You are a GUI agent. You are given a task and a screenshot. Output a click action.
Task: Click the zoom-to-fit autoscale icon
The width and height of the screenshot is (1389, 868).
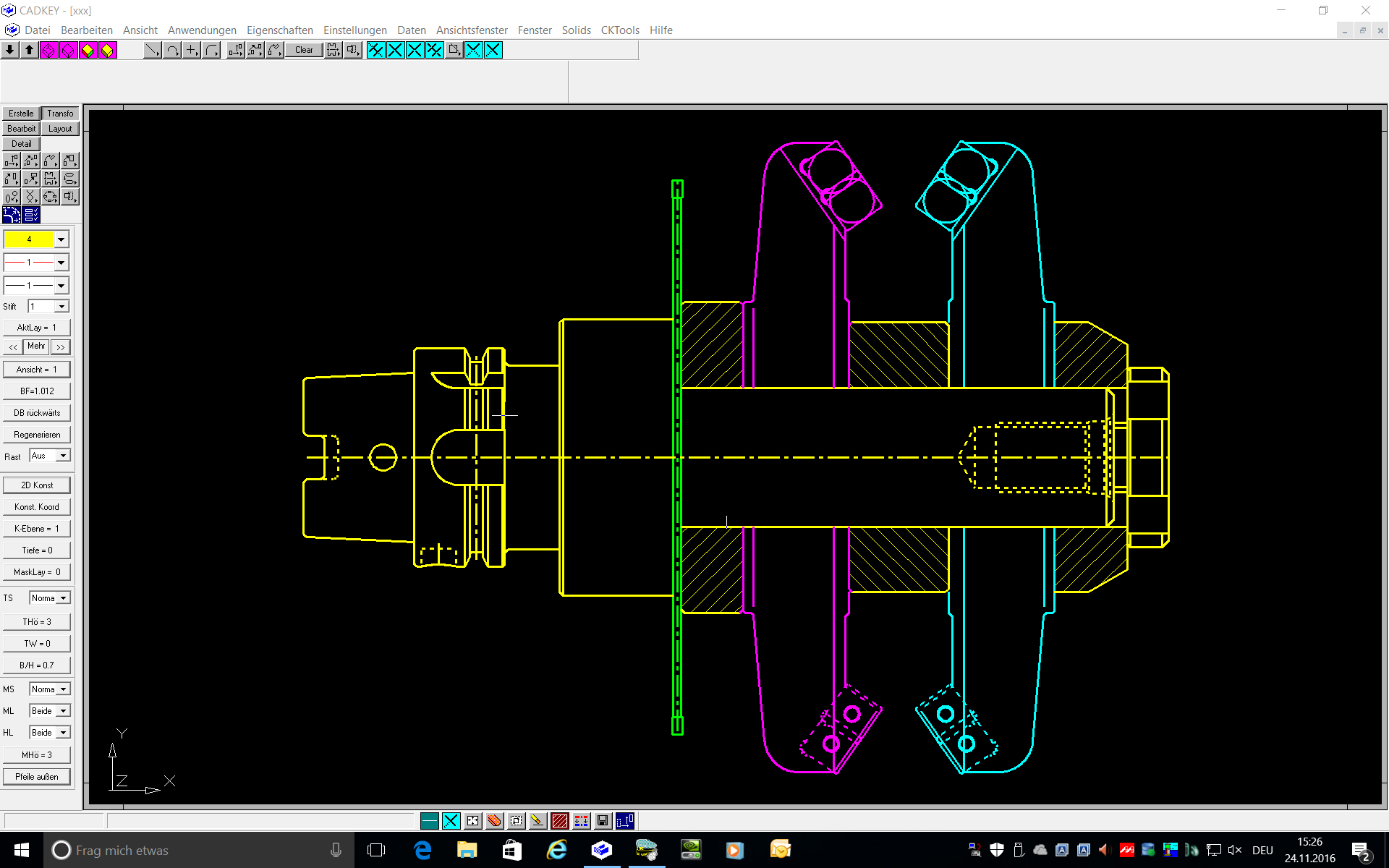pyautogui.click(x=472, y=821)
